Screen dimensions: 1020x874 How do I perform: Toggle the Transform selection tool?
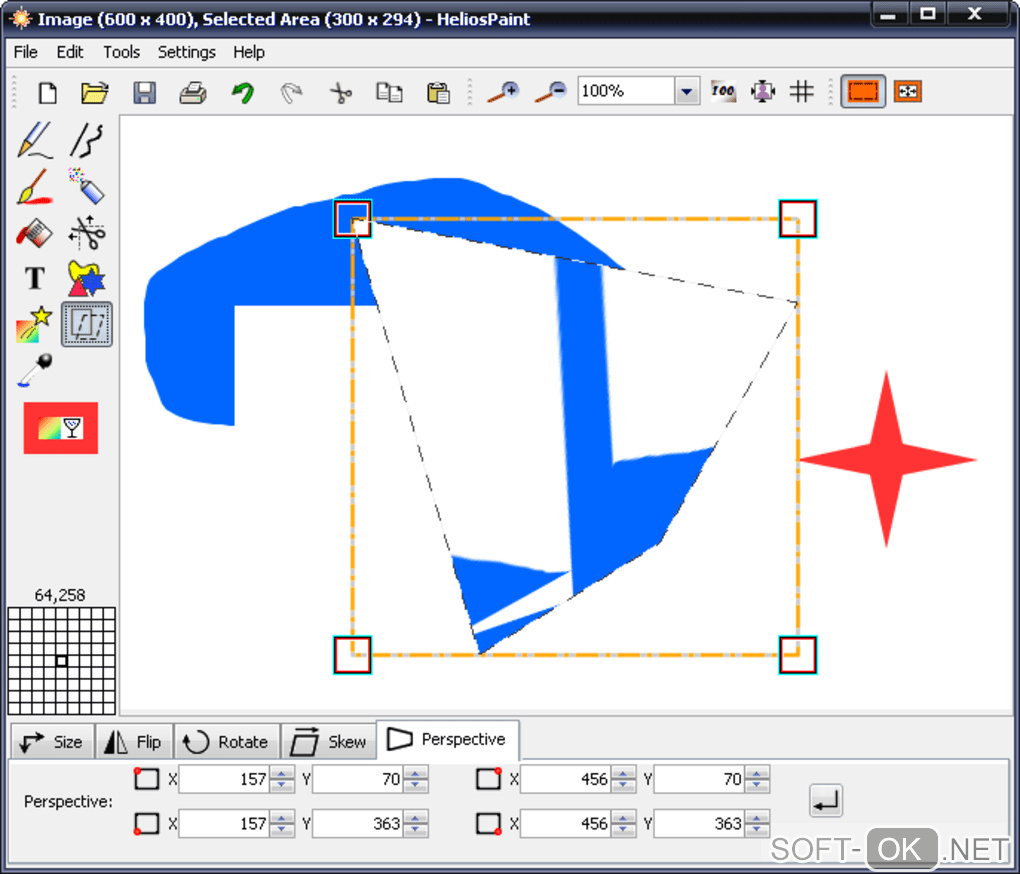[x=87, y=325]
